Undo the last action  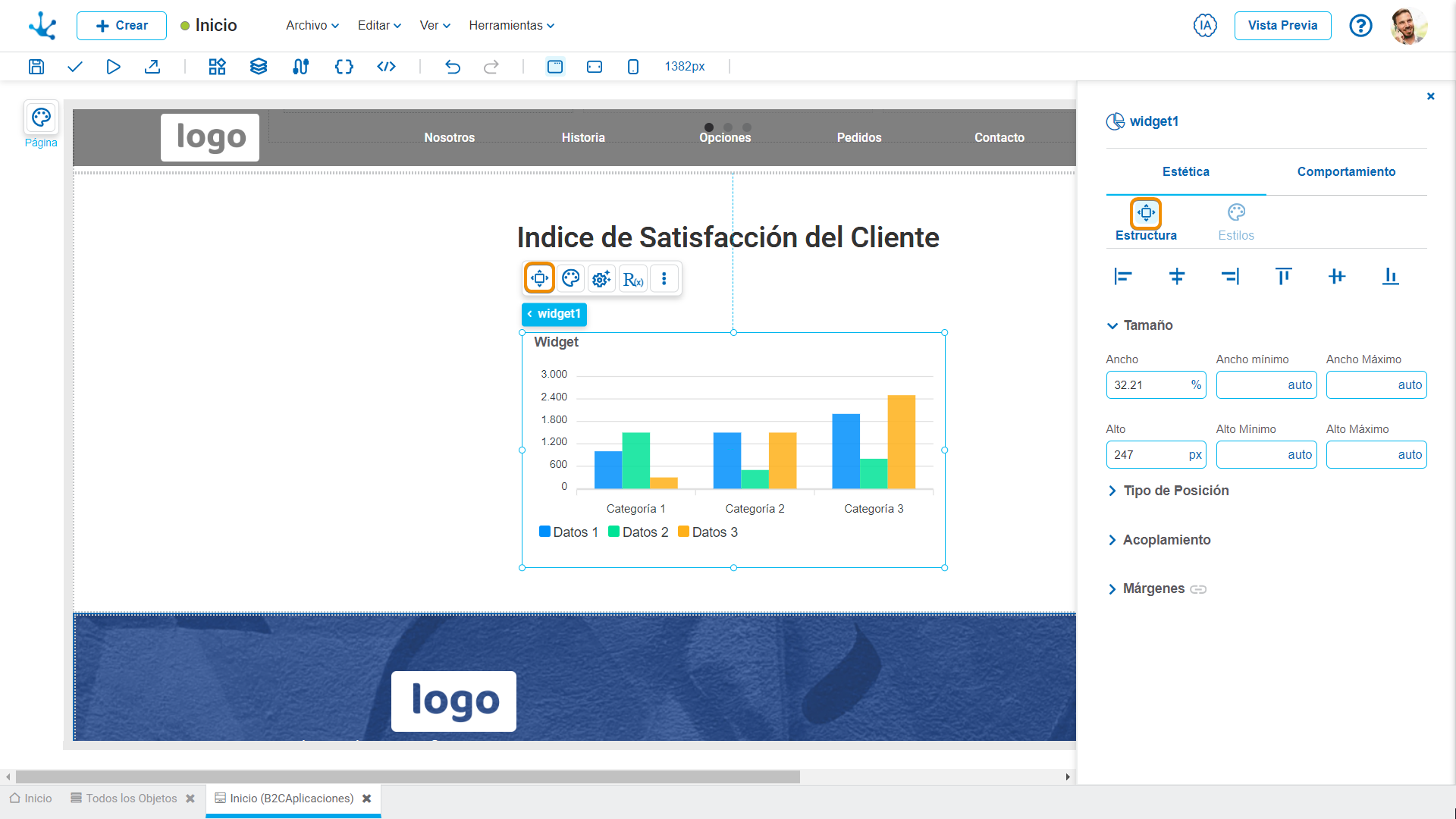click(x=453, y=67)
